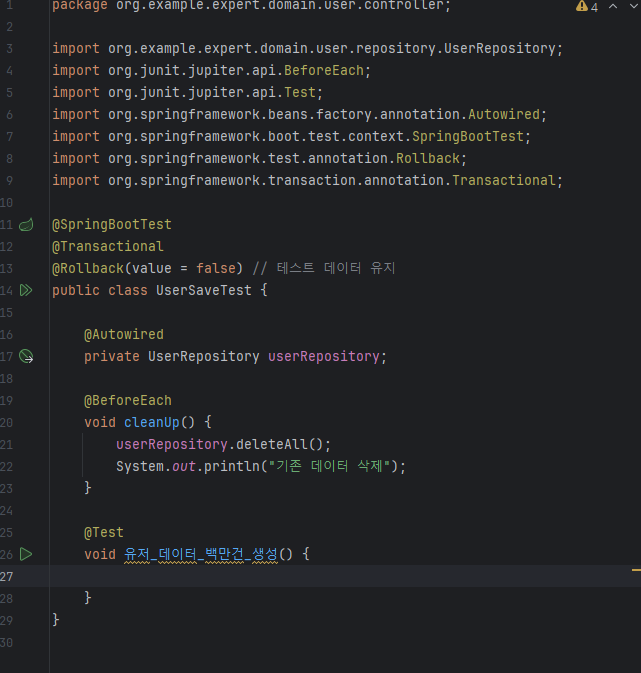Click the warning triangle inspection icon

582,6
